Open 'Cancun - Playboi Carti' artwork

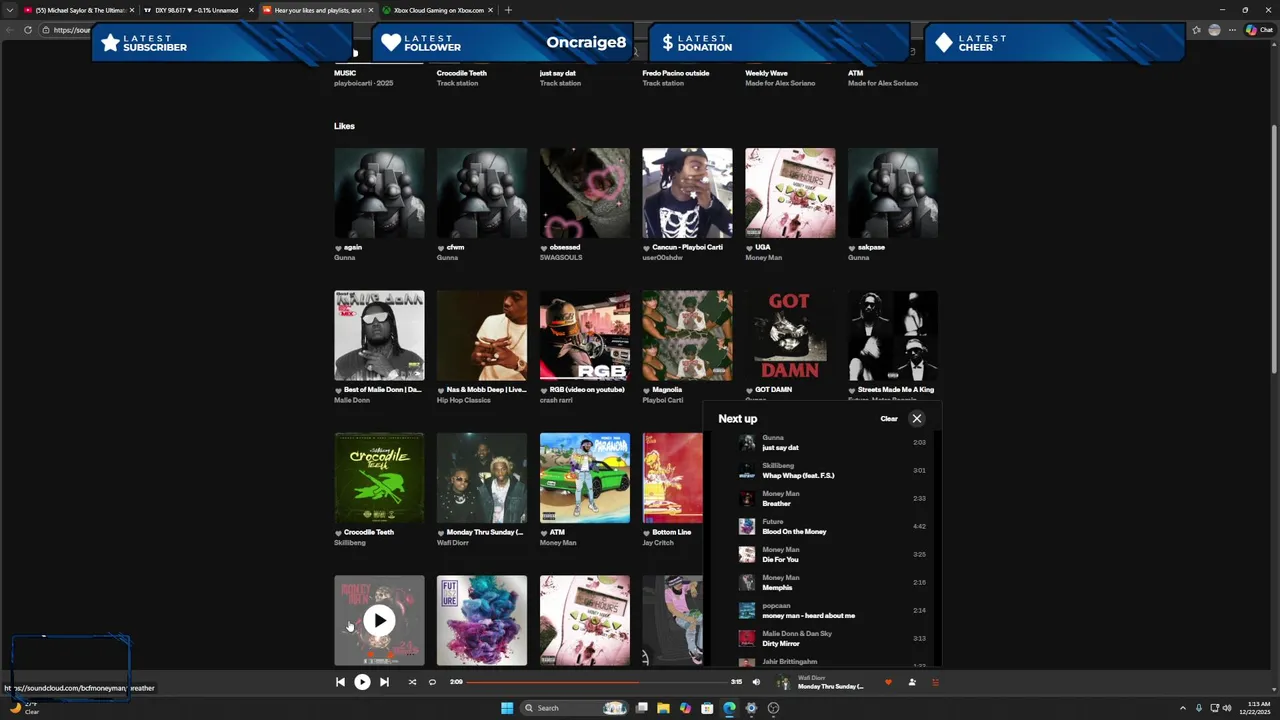[x=687, y=193]
